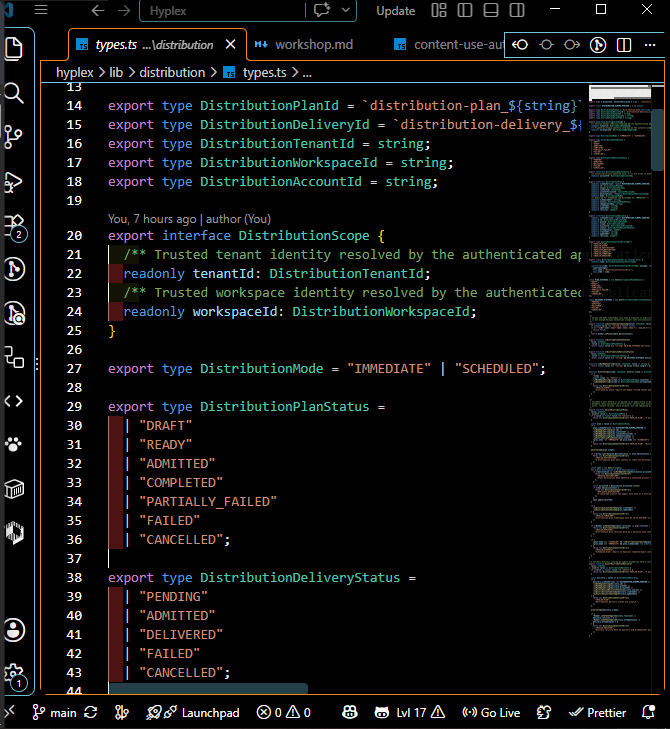670x729 pixels.
Task: Toggle the bottom panel visibility
Action: coord(491,10)
